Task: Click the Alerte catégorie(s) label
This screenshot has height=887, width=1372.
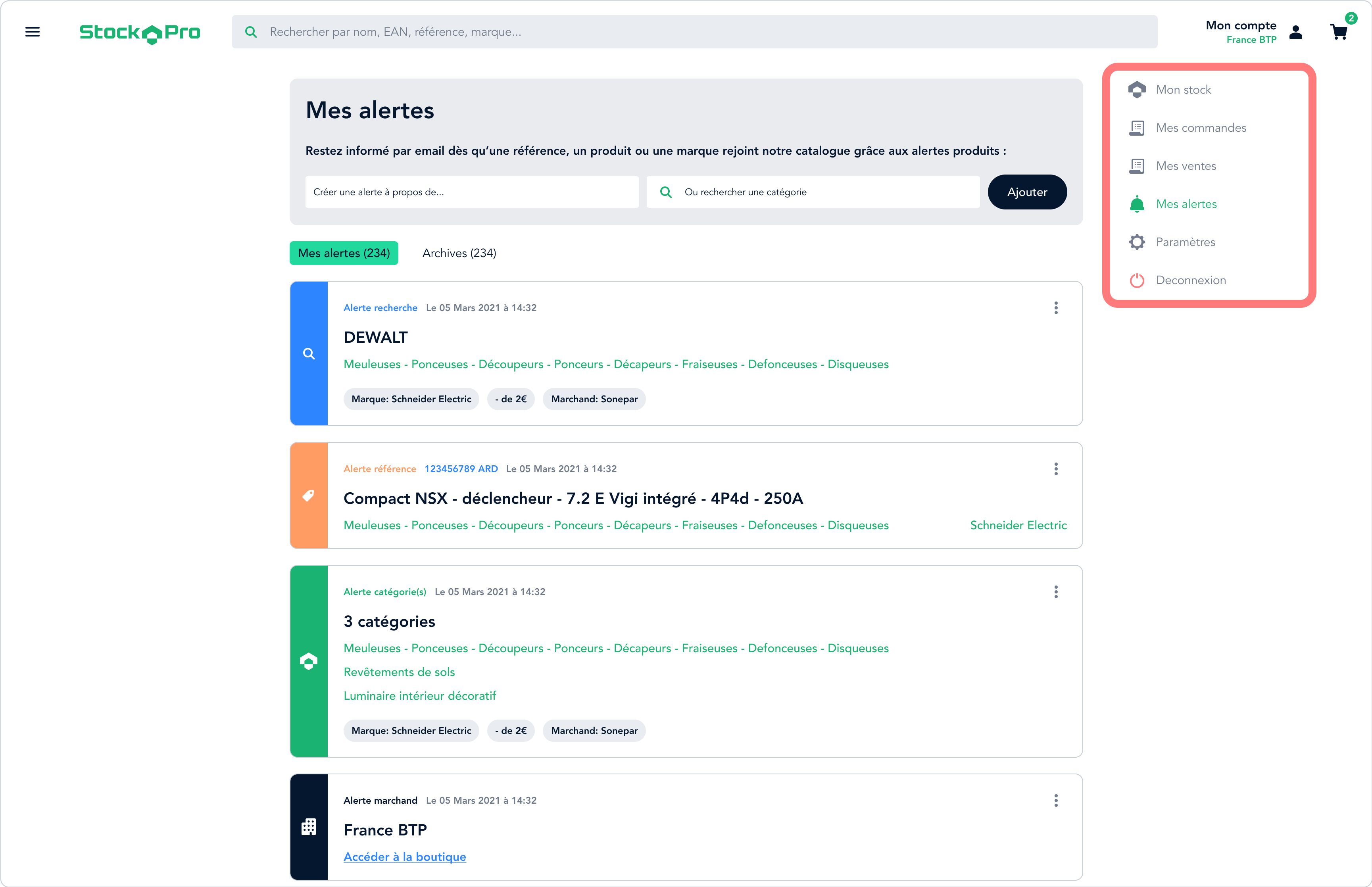Action: coord(385,592)
